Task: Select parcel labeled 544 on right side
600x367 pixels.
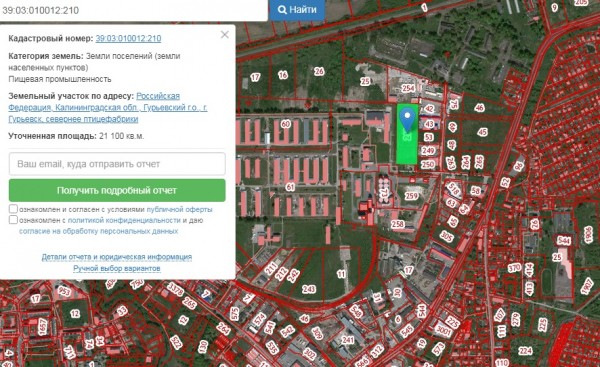Action: pos(564,241)
